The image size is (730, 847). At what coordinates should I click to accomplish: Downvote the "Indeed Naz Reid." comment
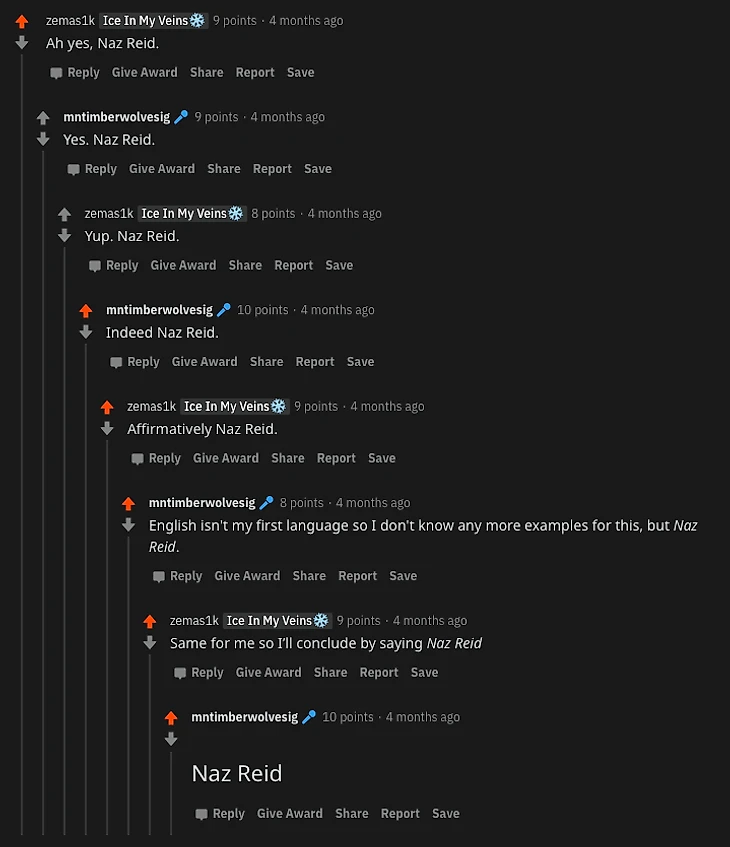(86, 332)
